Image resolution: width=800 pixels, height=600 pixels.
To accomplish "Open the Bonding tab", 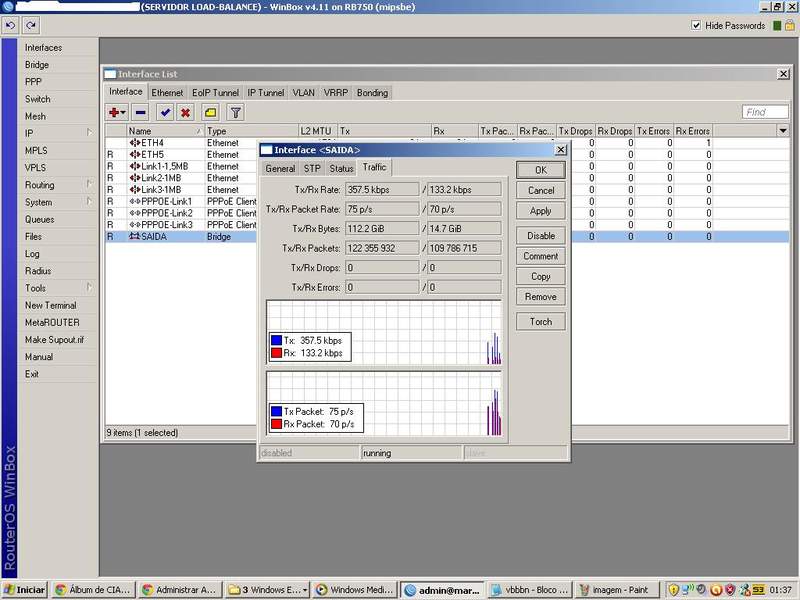I will coord(372,93).
